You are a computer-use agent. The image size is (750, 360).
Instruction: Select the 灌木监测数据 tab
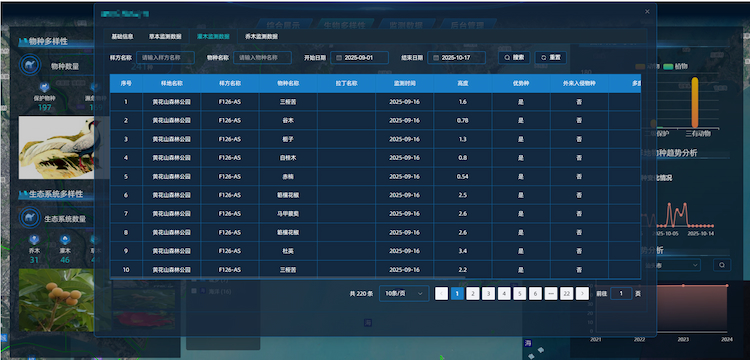point(213,36)
